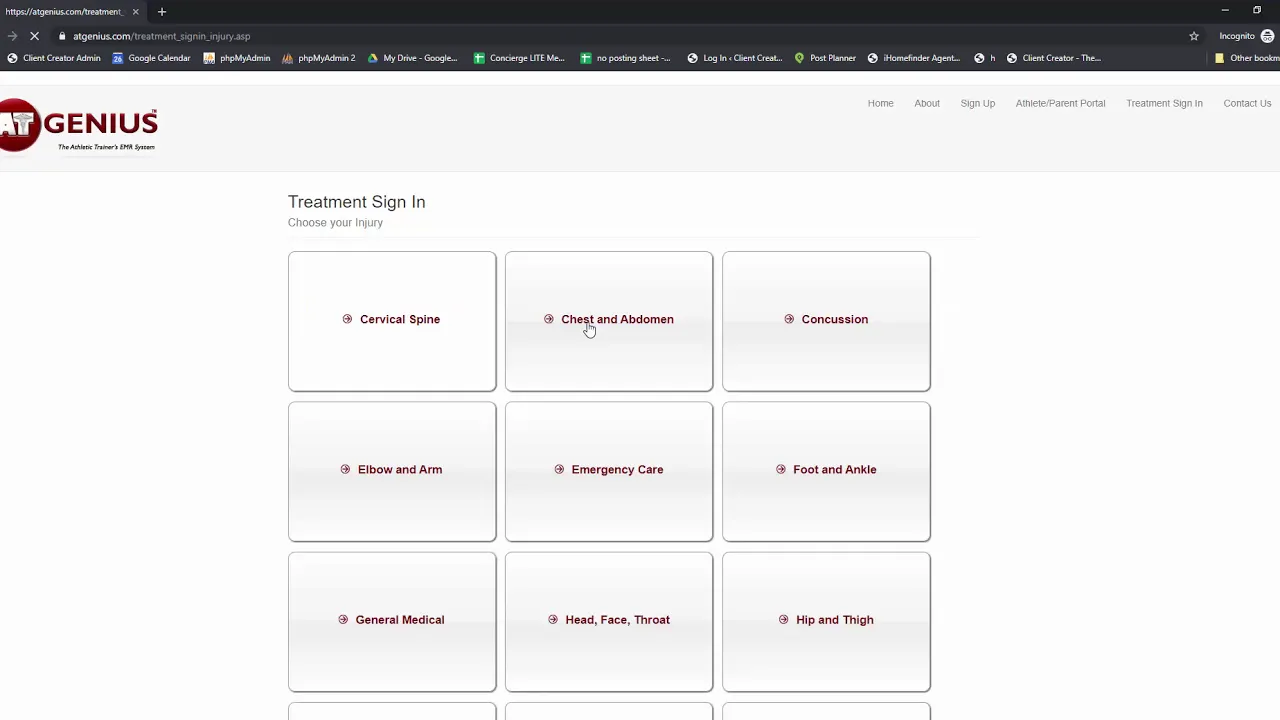
Task: Open the Incognito profile indicator
Action: click(1246, 36)
